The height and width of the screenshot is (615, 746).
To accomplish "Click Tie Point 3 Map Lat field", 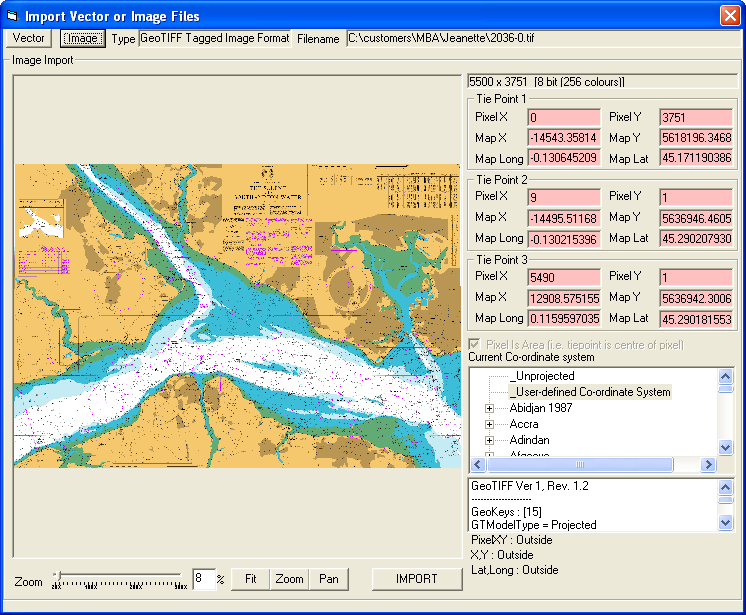I will 695,319.
